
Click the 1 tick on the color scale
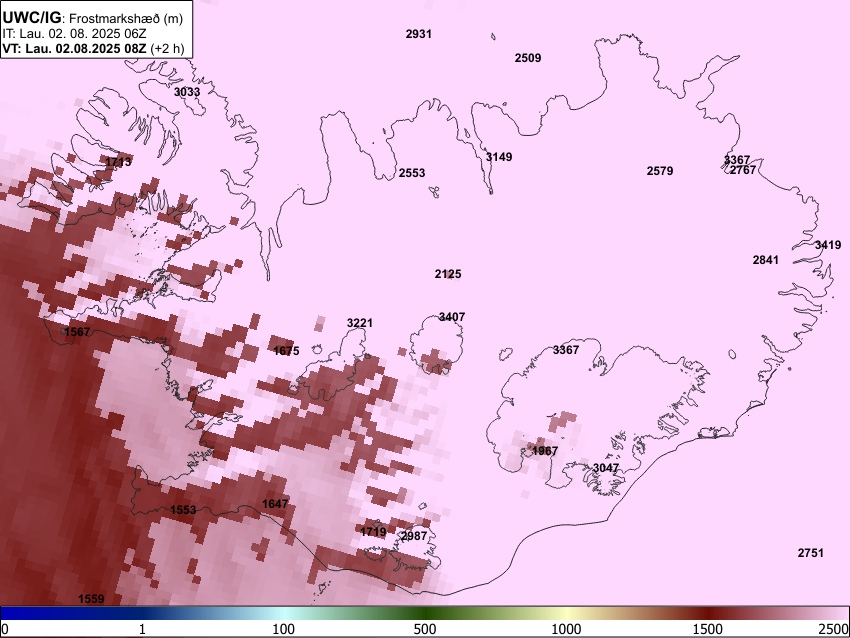(142, 629)
